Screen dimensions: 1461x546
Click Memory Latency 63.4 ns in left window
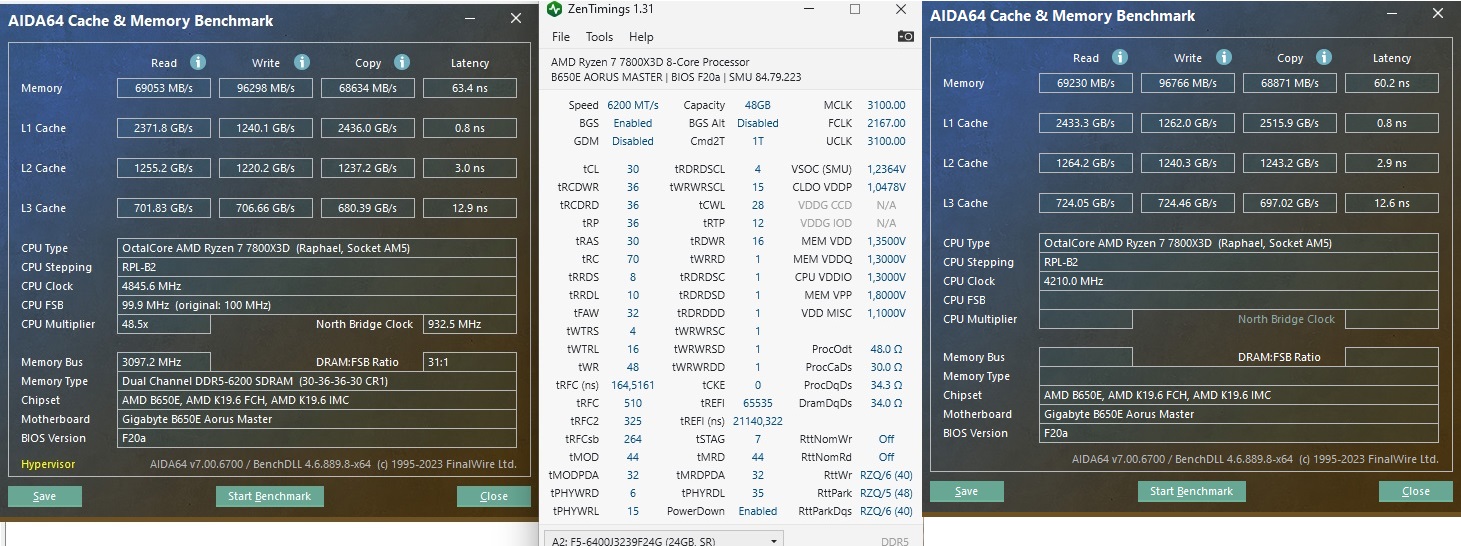tap(470, 88)
